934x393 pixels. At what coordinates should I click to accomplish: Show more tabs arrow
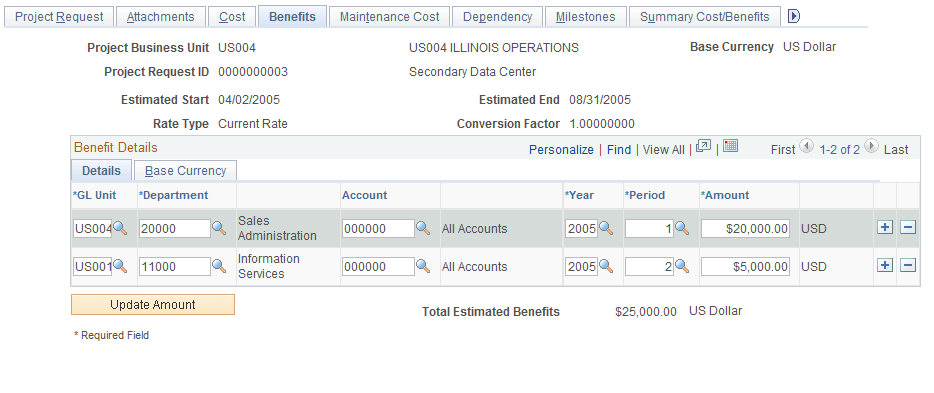[793, 16]
